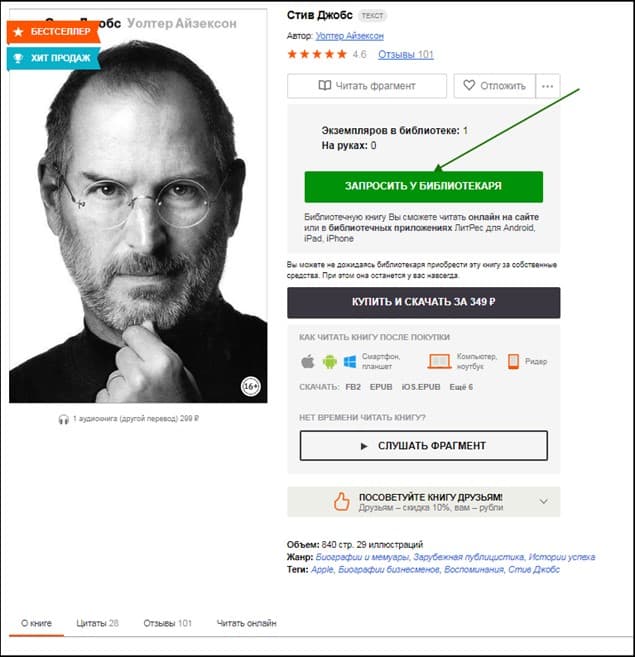Click the headphones audiobook icon

coord(63,419)
